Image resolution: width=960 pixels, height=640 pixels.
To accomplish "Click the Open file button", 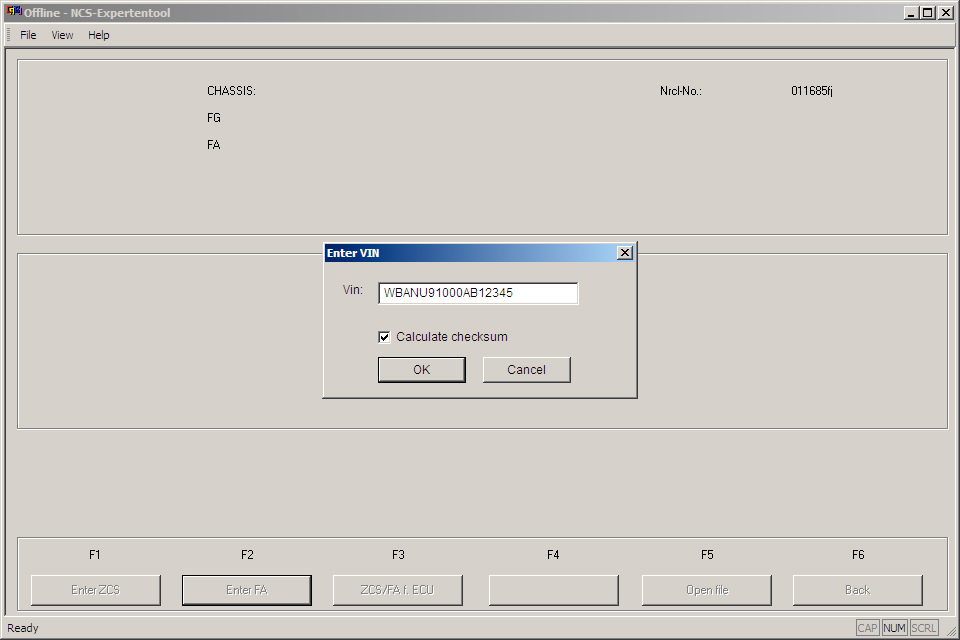I will (707, 590).
